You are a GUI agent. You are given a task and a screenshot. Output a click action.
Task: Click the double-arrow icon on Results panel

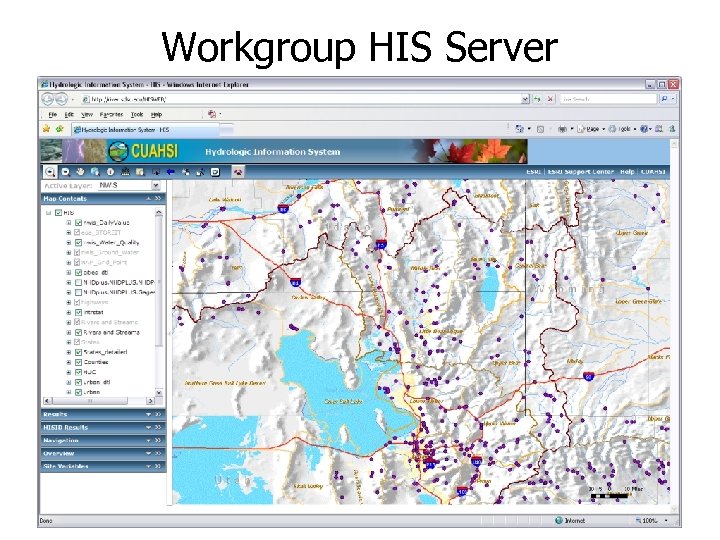tap(158, 414)
